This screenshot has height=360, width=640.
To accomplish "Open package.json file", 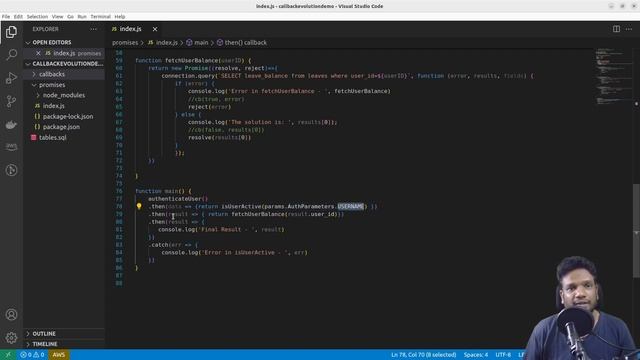I will pyautogui.click(x=64, y=127).
